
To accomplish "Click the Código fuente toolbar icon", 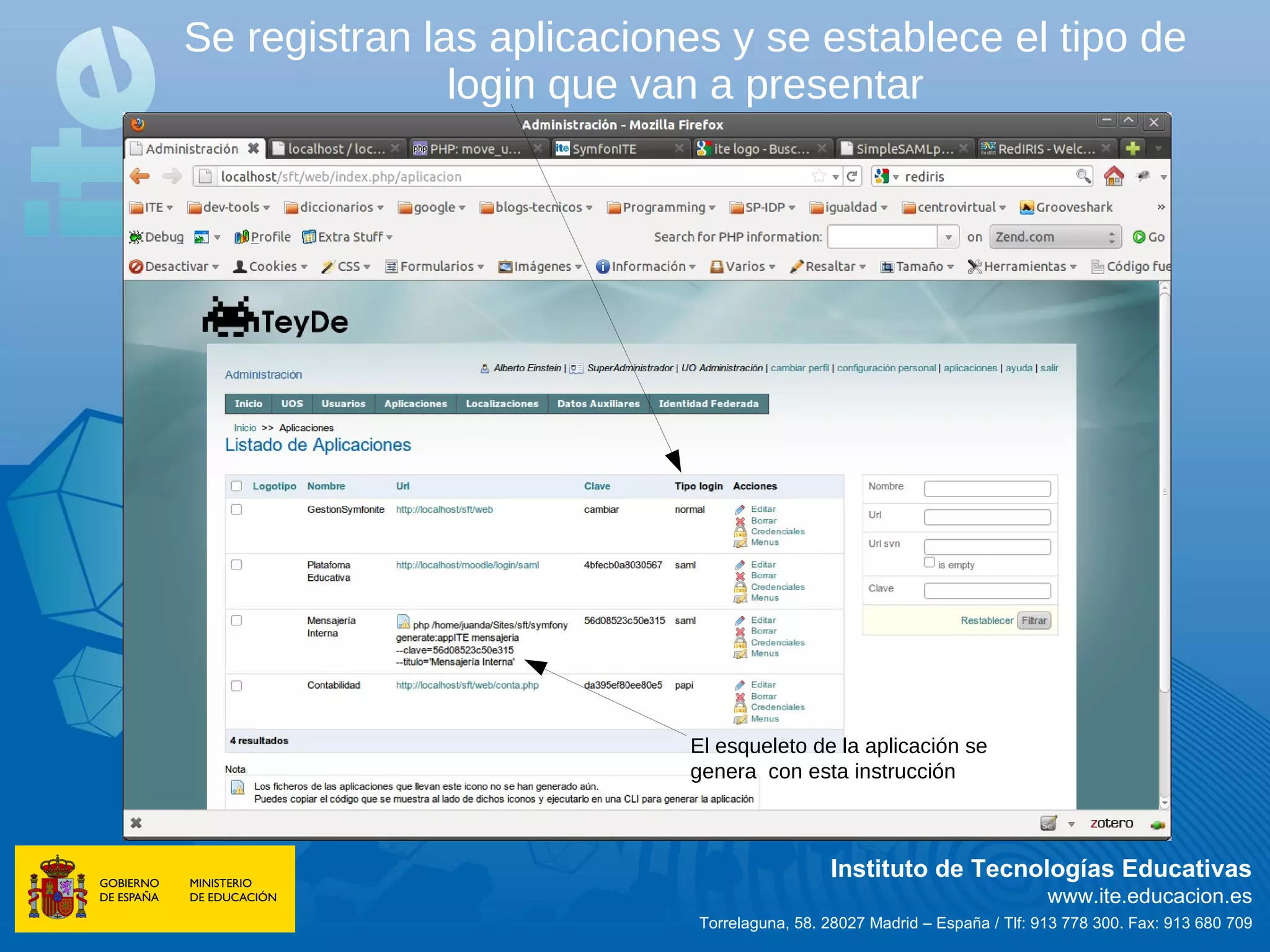I will click(1098, 267).
